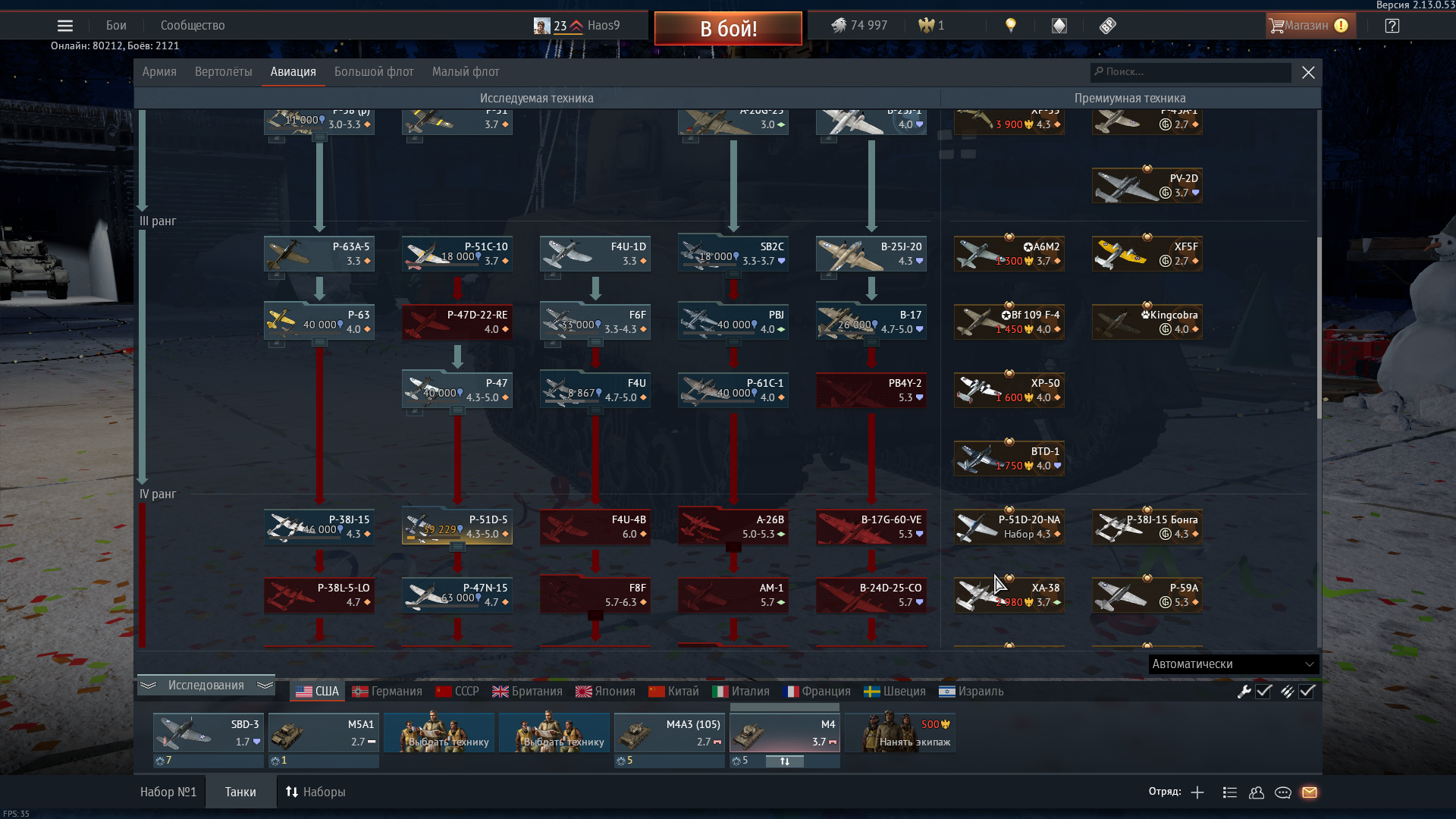Click Выбрать технику slot next to M5A1
Viewport: 1456px width, 819px height.
click(439, 733)
